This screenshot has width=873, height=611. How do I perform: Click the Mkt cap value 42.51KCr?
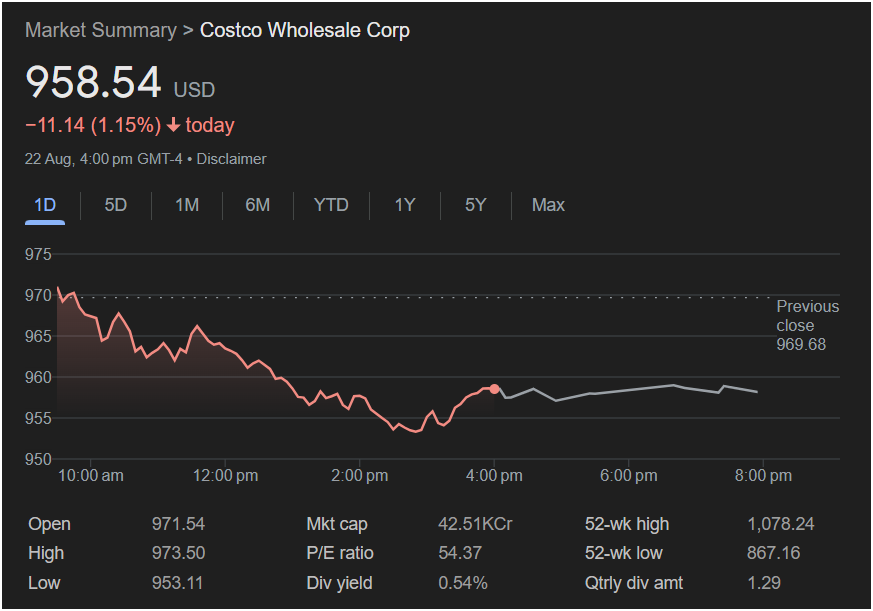[475, 524]
